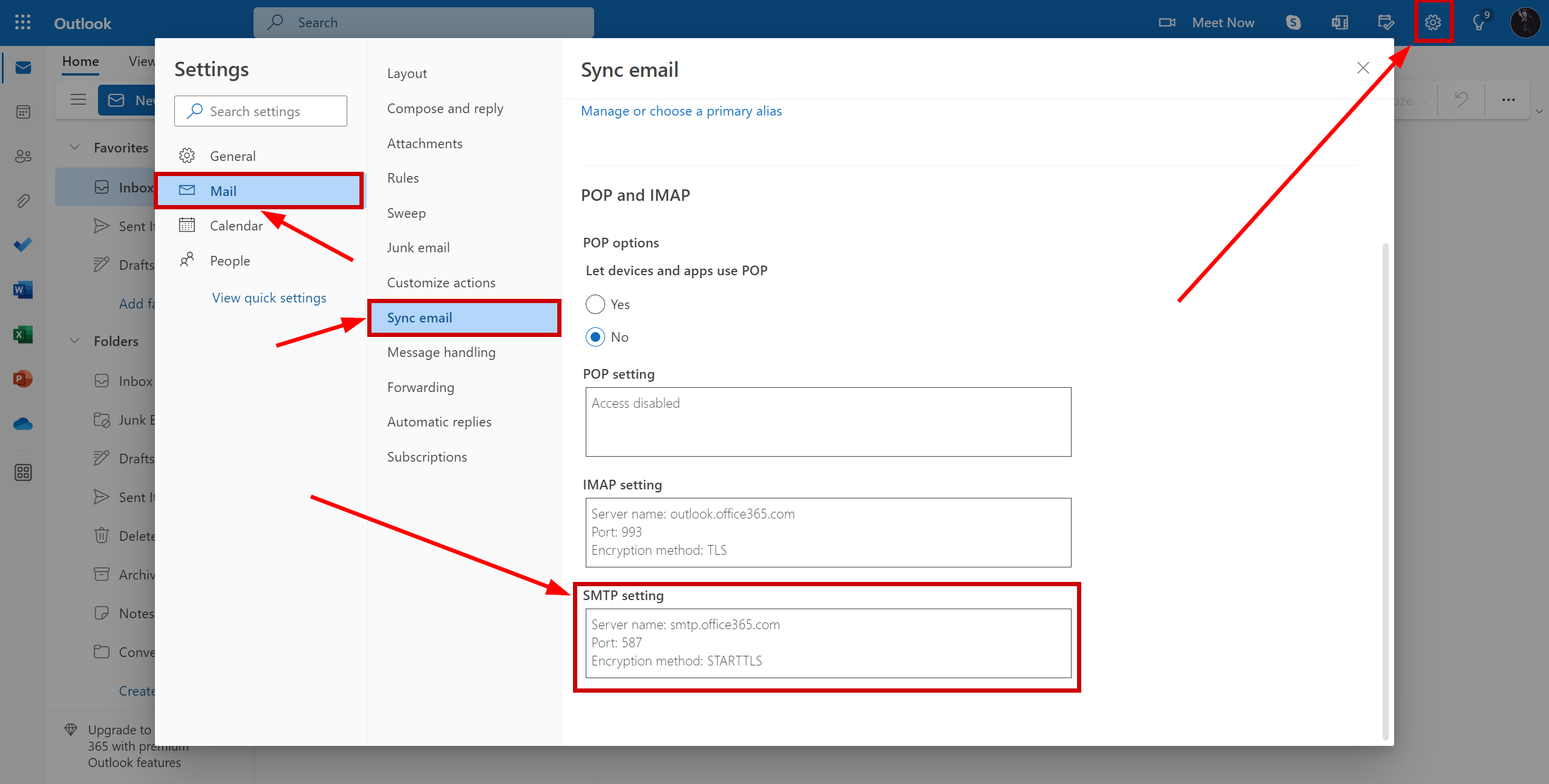1549x784 pixels.
Task: Click Manage or choose a primary alias
Action: [x=681, y=111]
